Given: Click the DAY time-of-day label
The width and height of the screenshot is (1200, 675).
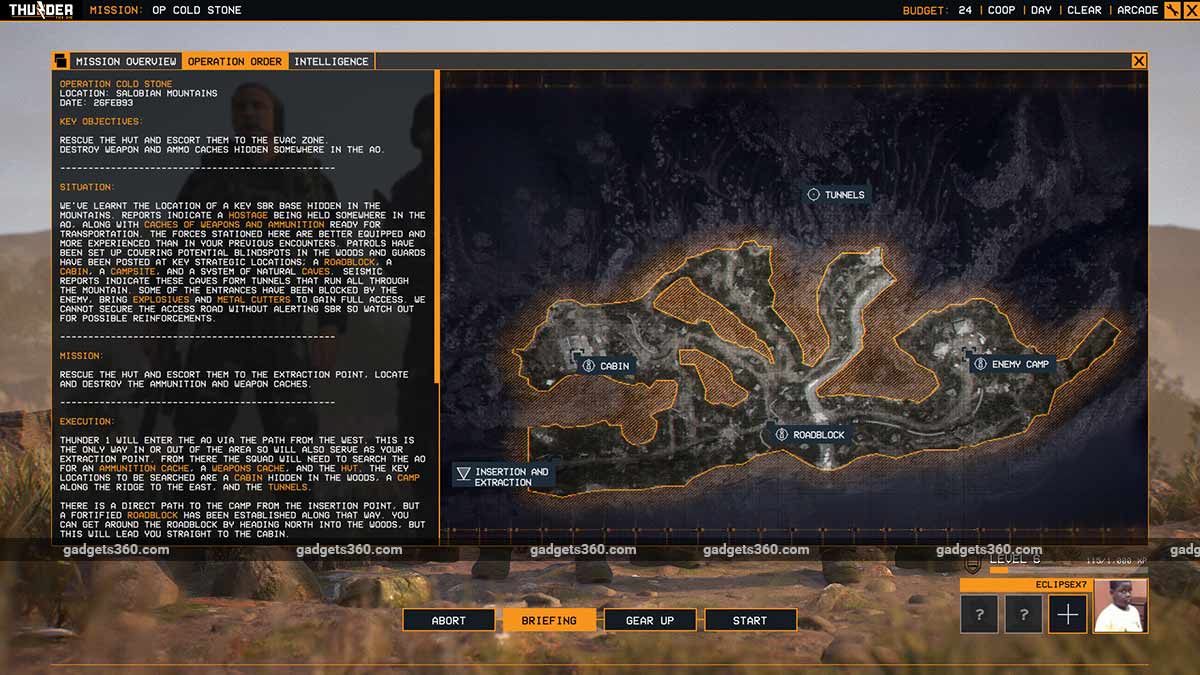Looking at the screenshot, I should click(1041, 10).
